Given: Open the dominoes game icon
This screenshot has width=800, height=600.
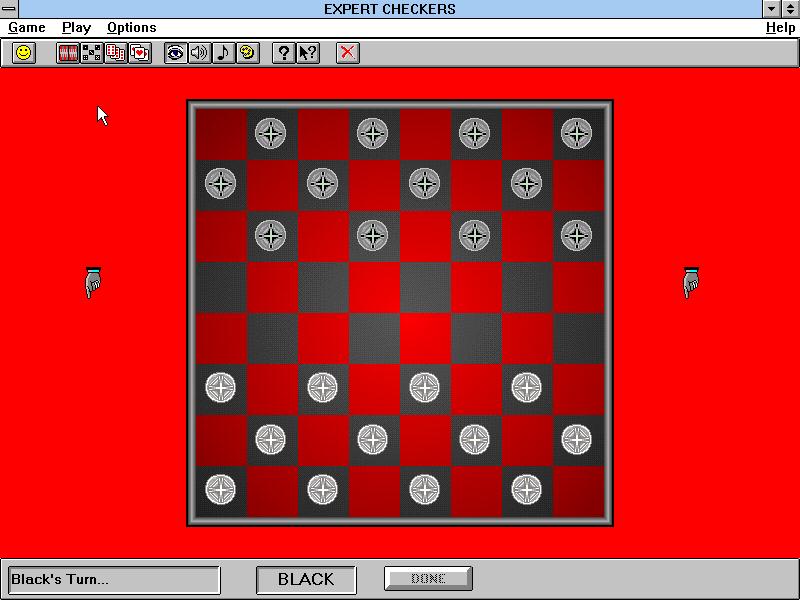Looking at the screenshot, I should 116,53.
